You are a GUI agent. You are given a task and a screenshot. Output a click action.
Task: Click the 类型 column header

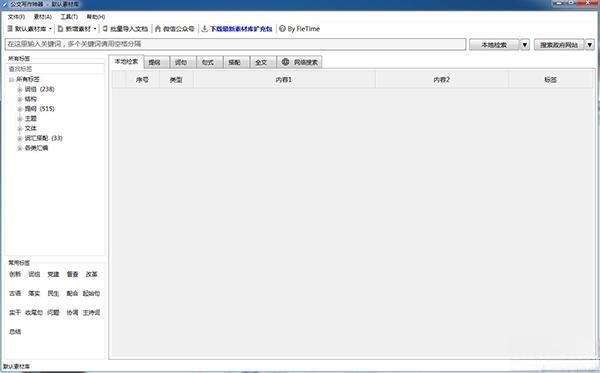tap(176, 80)
